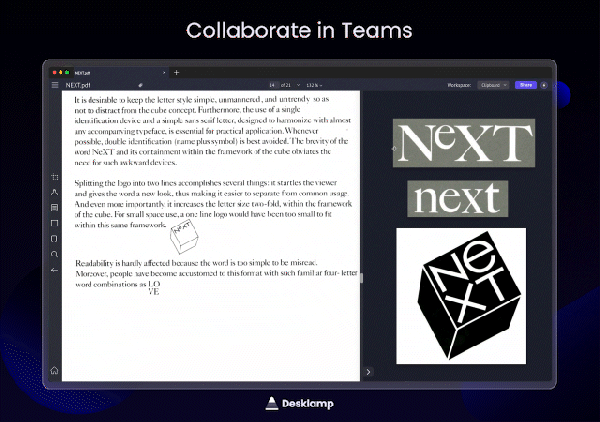The image size is (600, 422).
Task: Open the hamburger menu beside NEXT.pdf
Action: pos(55,85)
